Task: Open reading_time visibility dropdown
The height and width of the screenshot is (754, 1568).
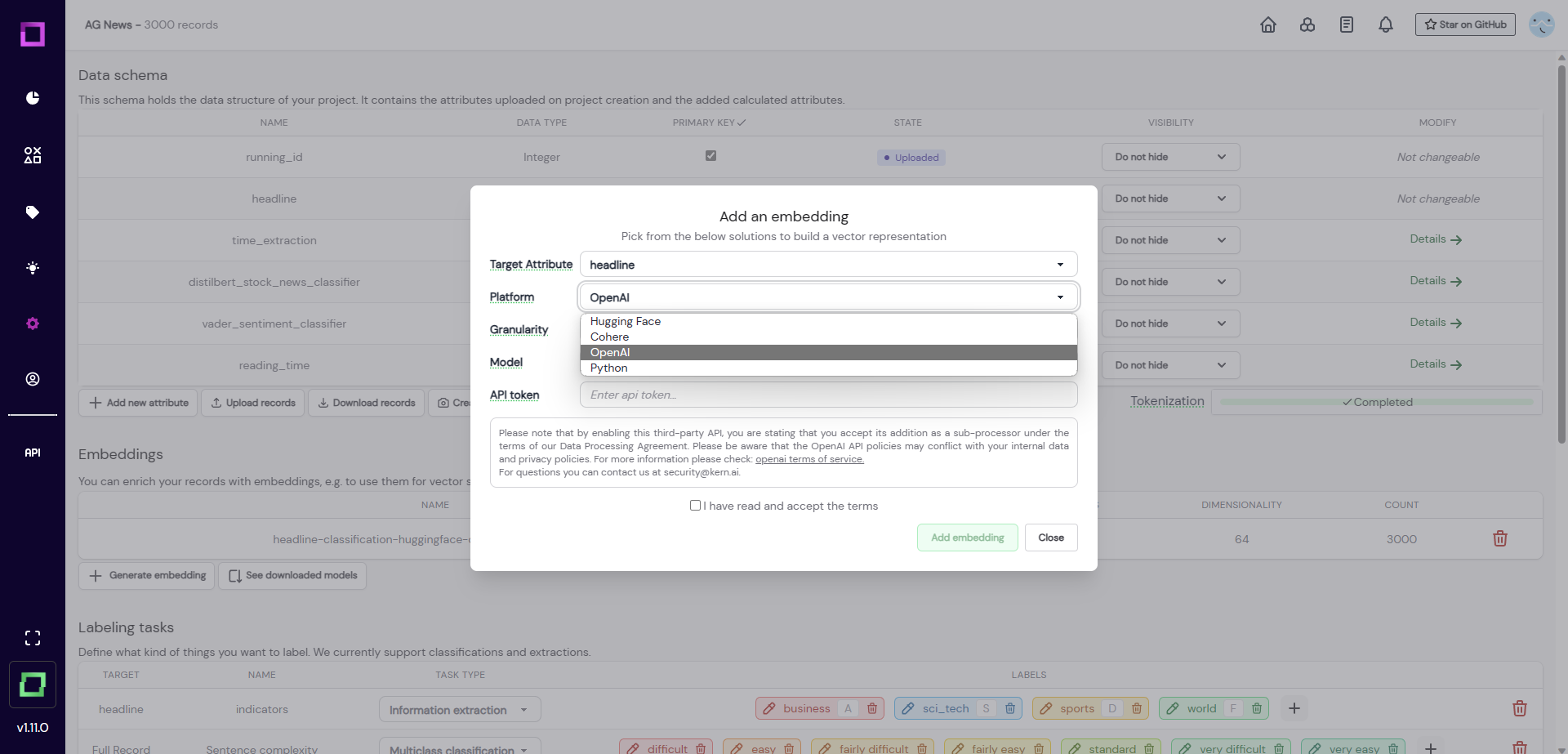Action: [x=1170, y=365]
